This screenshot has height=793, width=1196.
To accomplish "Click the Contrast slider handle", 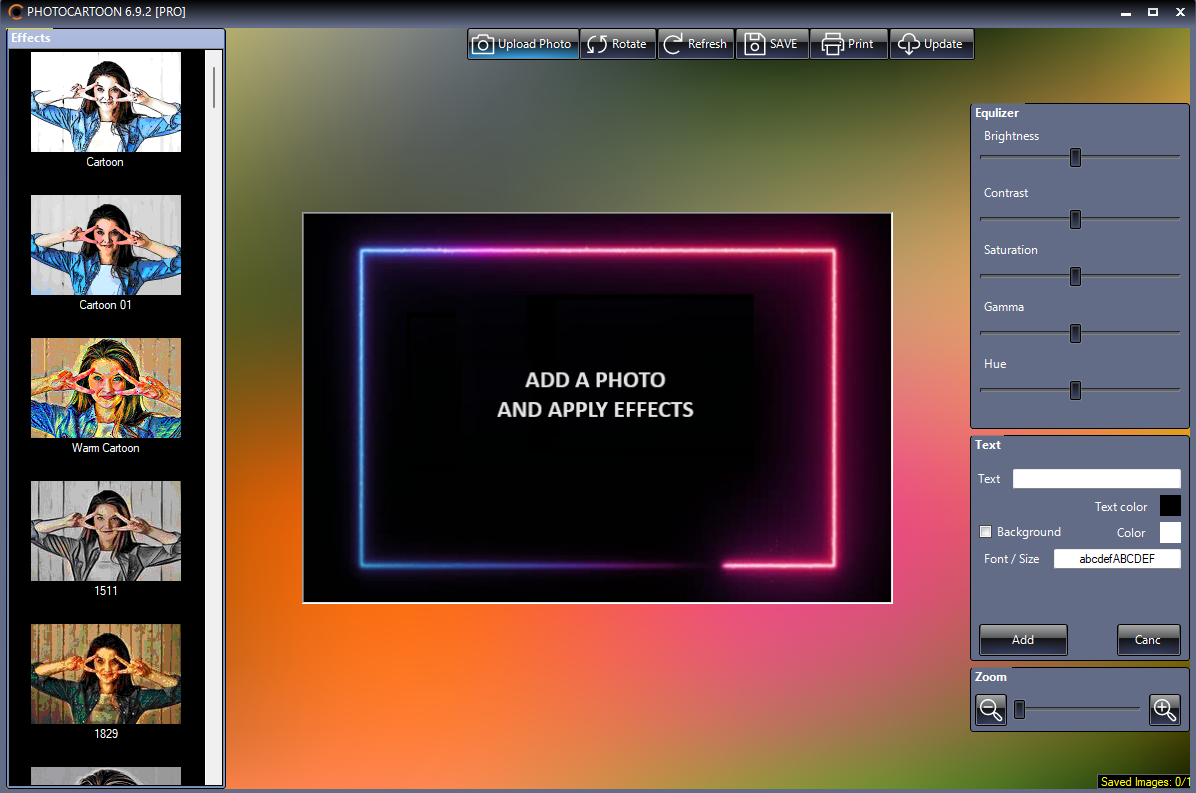I will [1075, 220].
